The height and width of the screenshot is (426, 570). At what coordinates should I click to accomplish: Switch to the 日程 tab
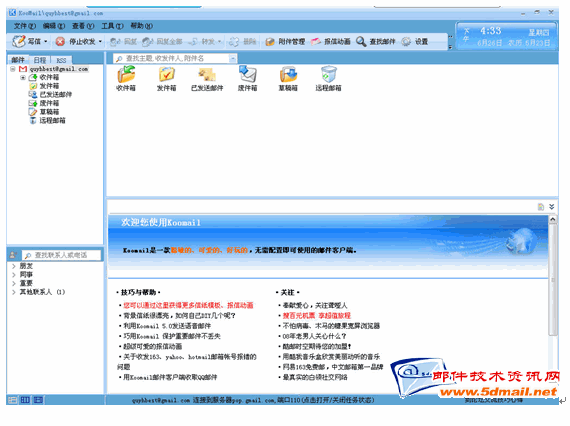40,60
